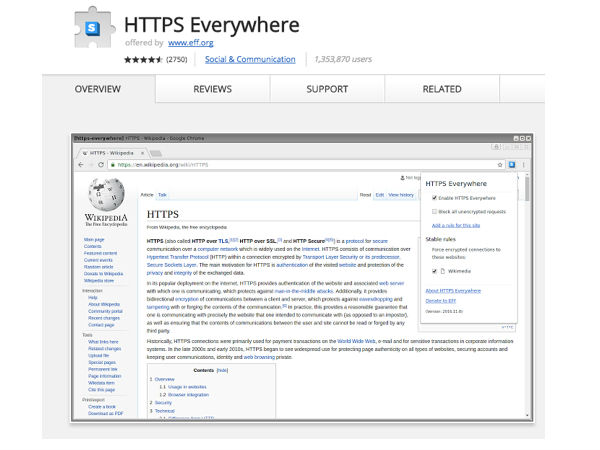The height and width of the screenshot is (450, 600).
Task: Open View history on the Wikipedia article
Action: tap(401, 195)
